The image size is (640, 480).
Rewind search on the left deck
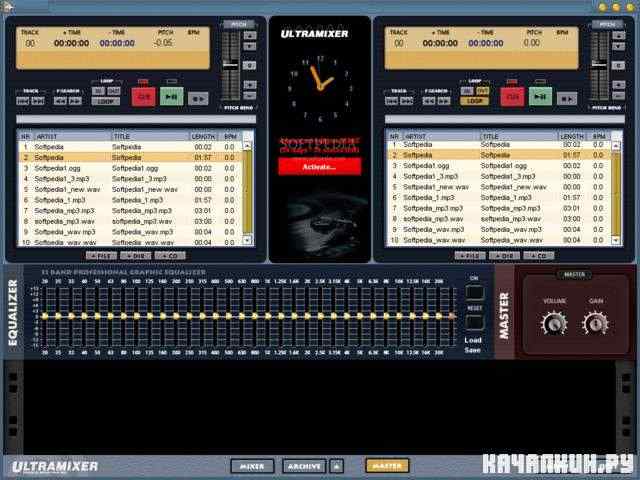(60, 101)
